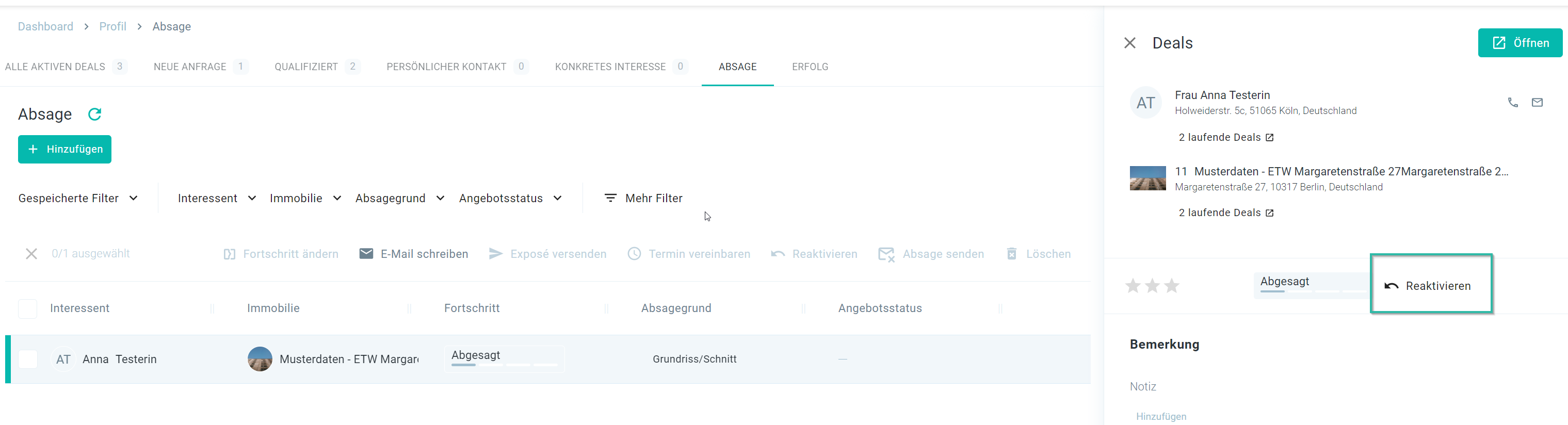The image size is (1568, 425).
Task: Clear selection with the X icon
Action: (31, 254)
